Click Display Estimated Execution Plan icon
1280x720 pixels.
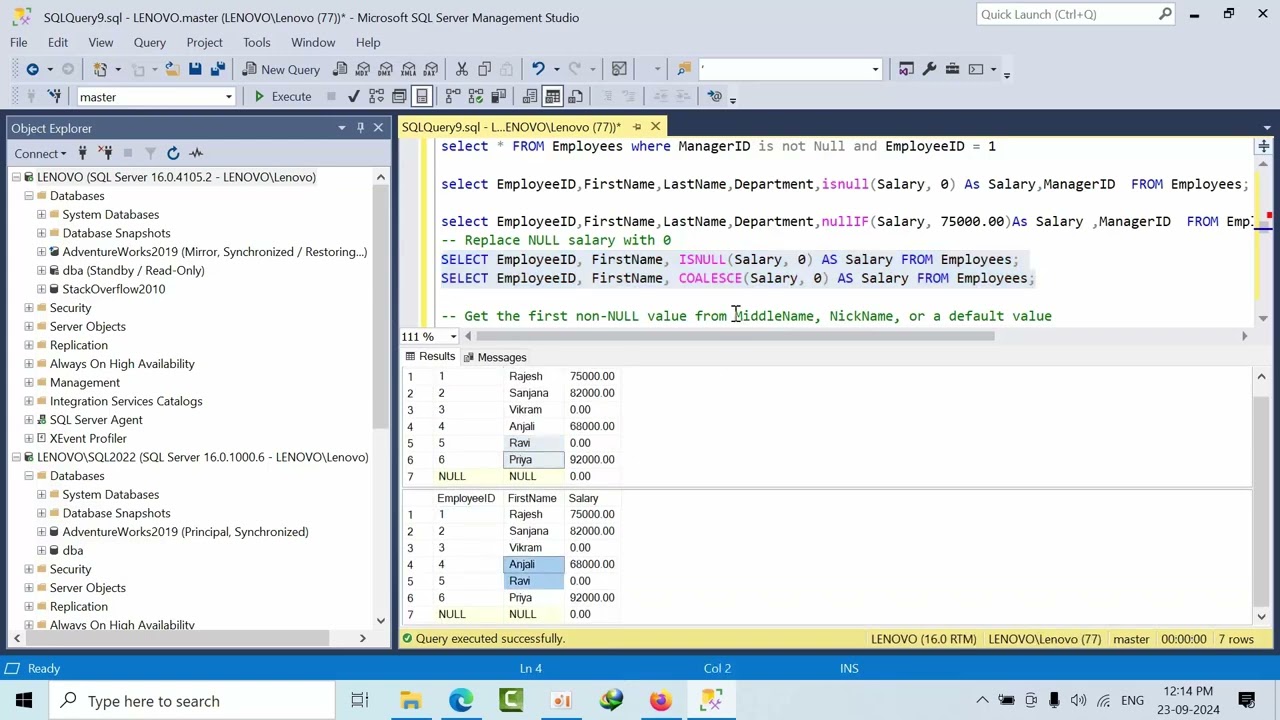376,96
